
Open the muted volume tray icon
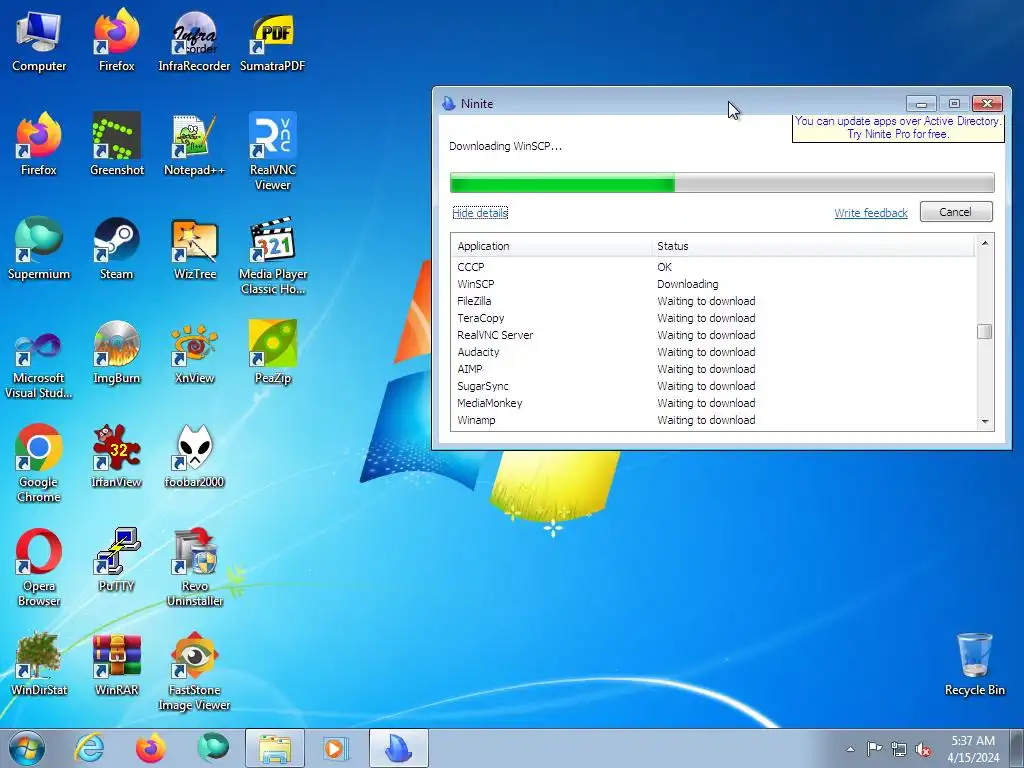click(x=923, y=749)
